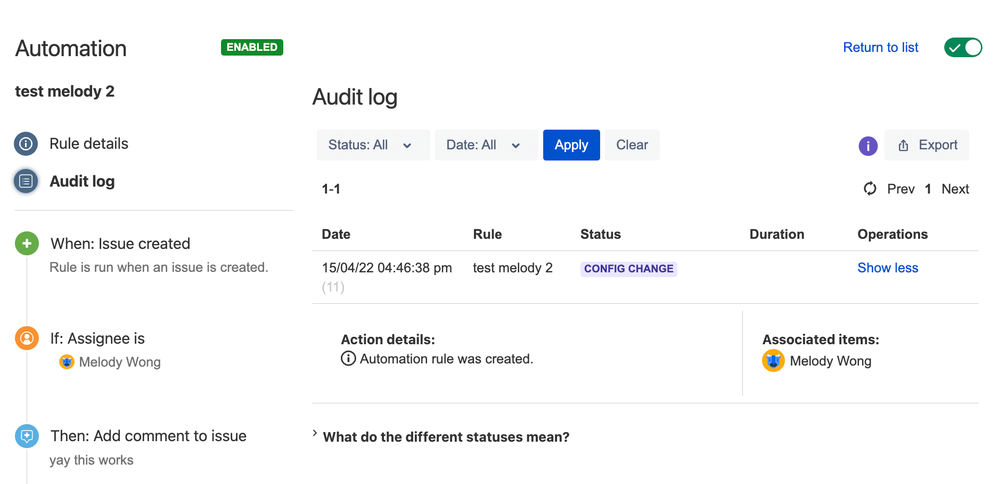The width and height of the screenshot is (999, 484).
Task: Select the blue Add comment action icon
Action: [x=27, y=436]
